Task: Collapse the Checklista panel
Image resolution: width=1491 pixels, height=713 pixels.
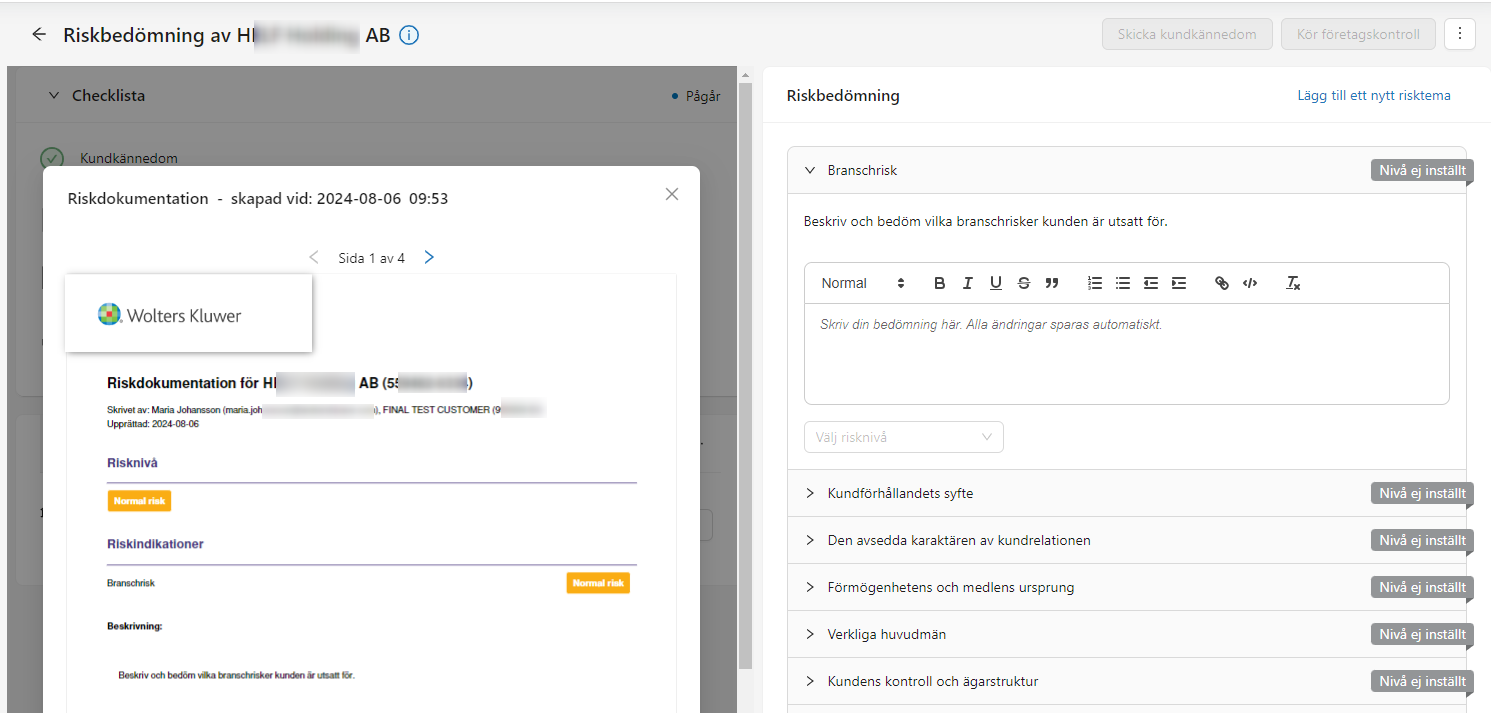Action: (x=54, y=96)
